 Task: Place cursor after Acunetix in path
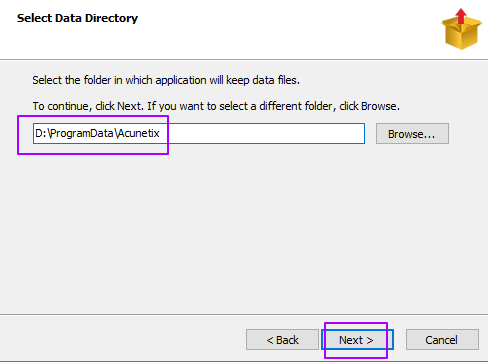[x=161, y=134]
